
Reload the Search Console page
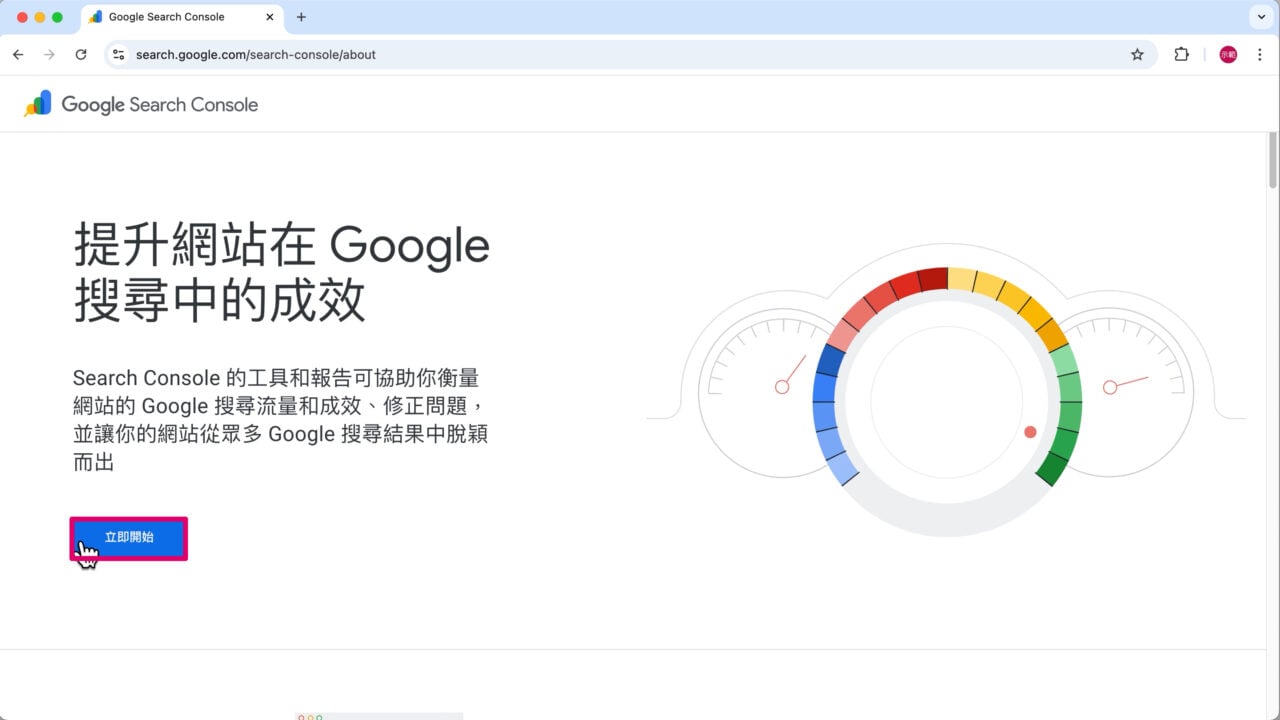(x=81, y=55)
